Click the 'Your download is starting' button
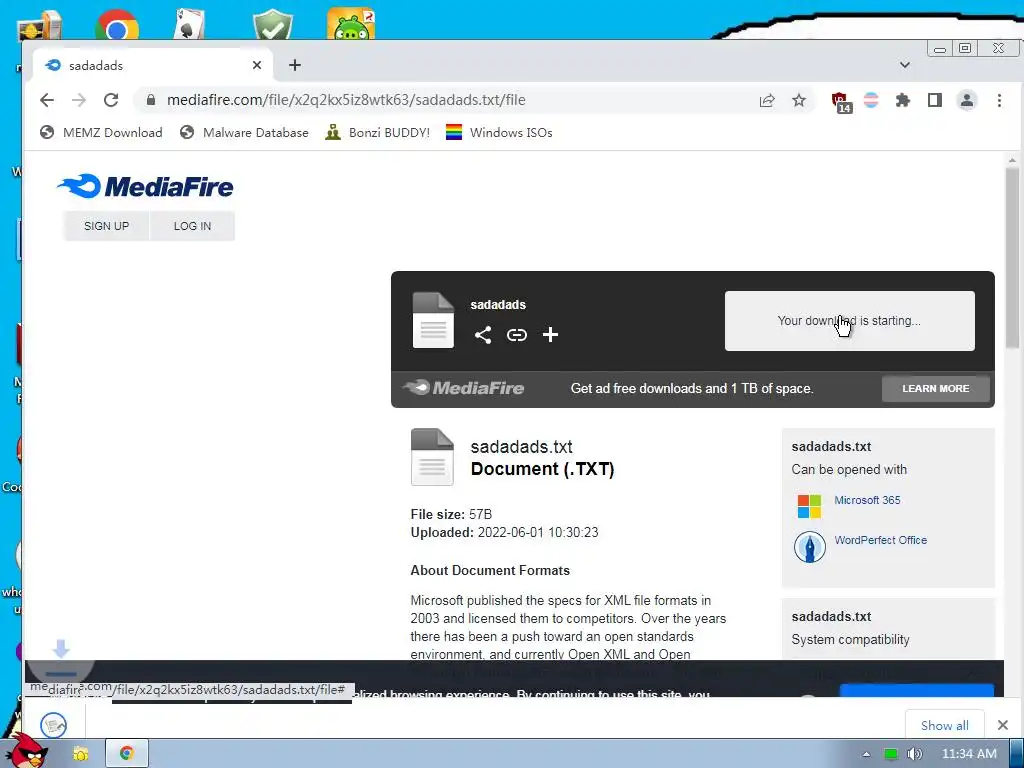This screenshot has height=768, width=1024. (849, 321)
